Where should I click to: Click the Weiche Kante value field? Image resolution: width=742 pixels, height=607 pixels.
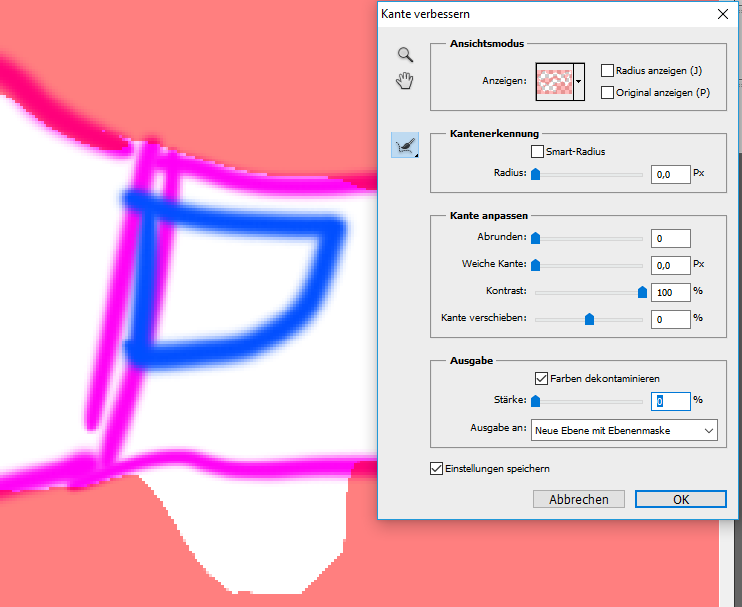click(671, 265)
